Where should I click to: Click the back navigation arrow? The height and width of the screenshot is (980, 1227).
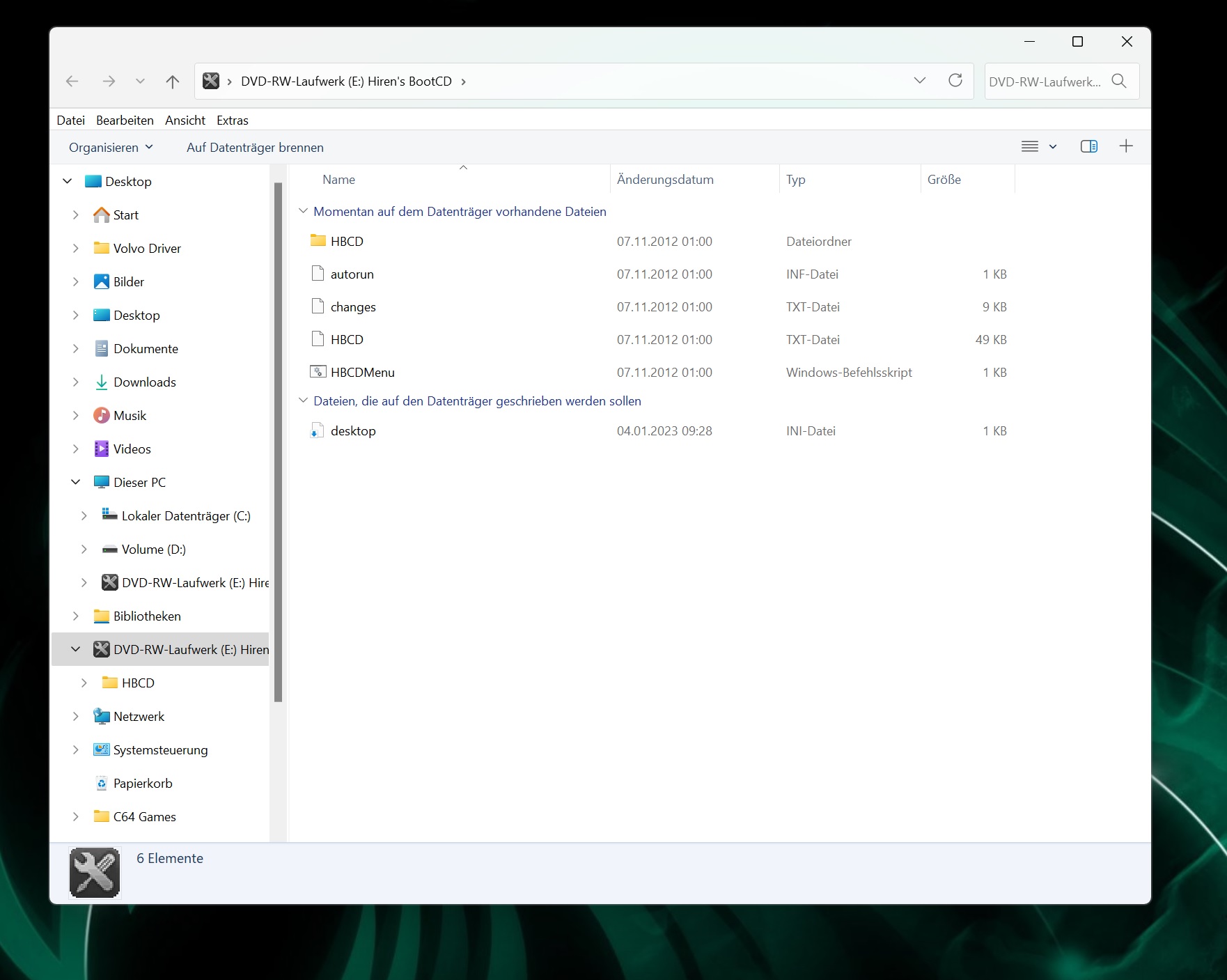[72, 81]
